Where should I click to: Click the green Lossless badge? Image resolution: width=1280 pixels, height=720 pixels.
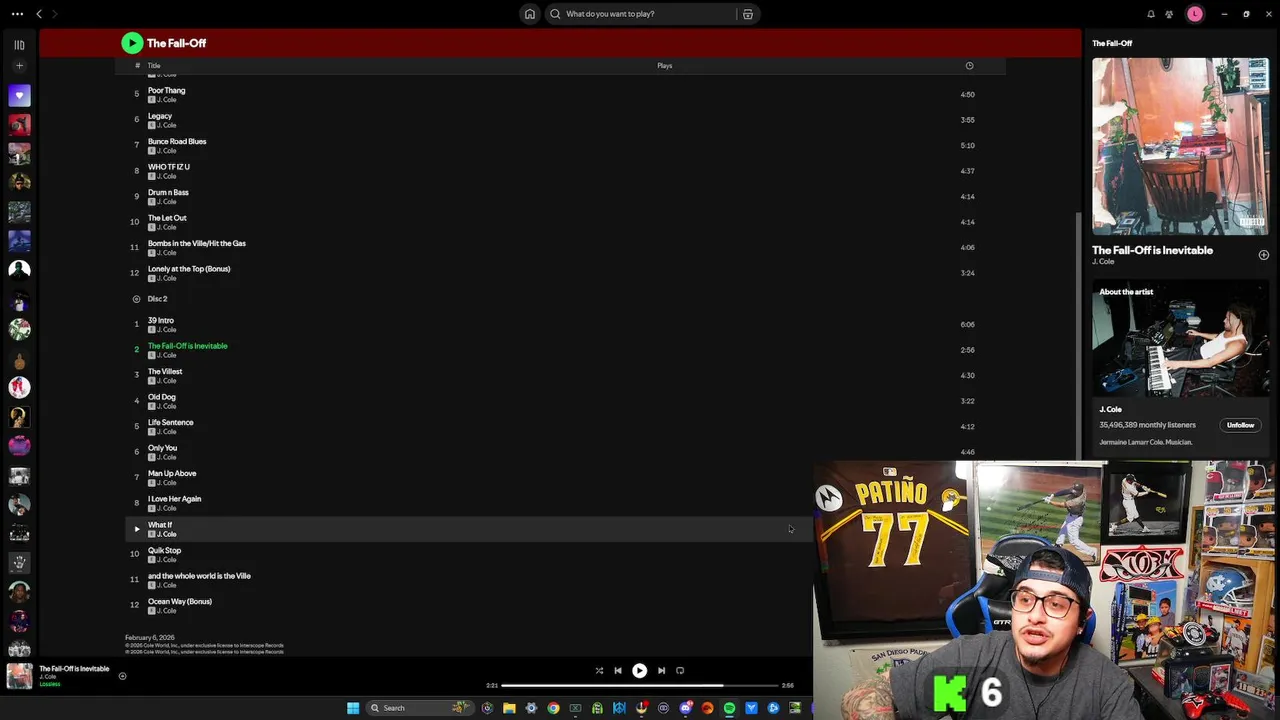point(49,685)
